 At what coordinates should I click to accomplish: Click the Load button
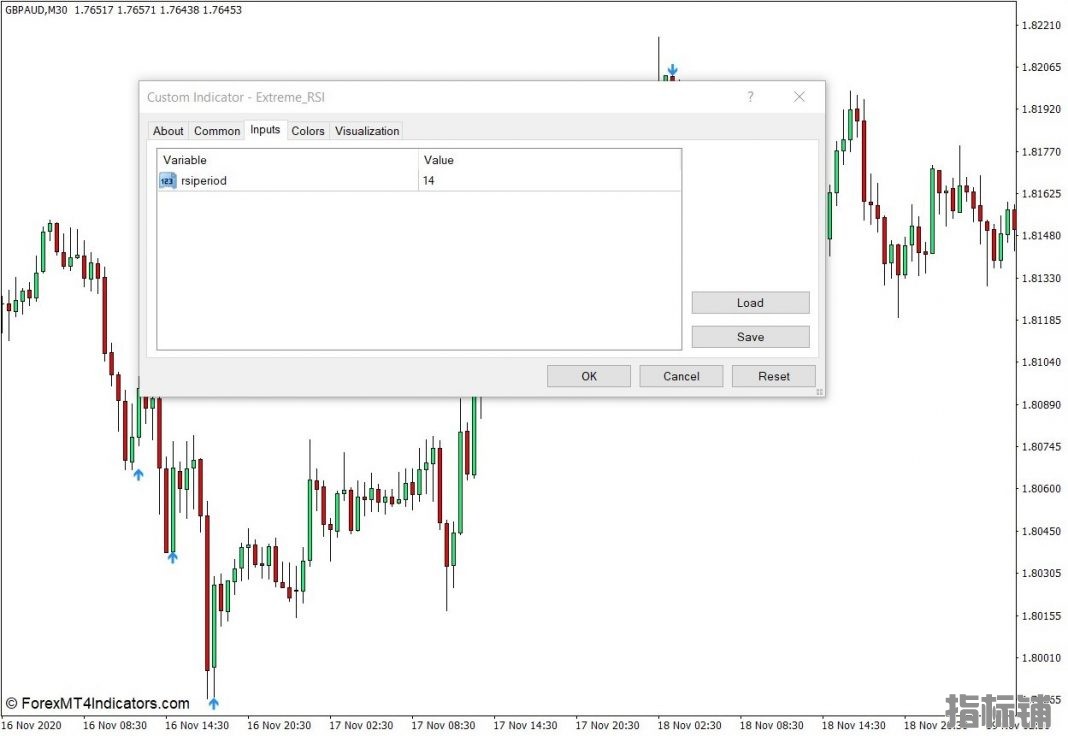coord(751,303)
